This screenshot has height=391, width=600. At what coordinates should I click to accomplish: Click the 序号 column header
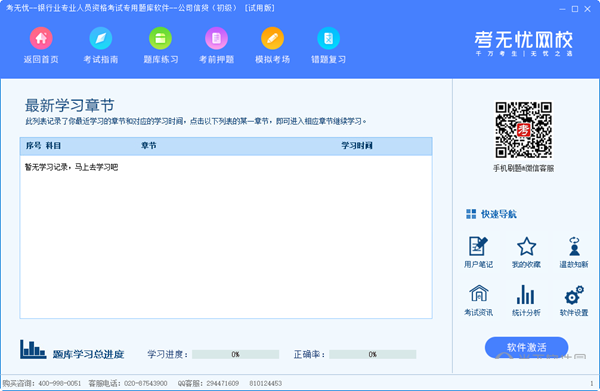point(33,146)
